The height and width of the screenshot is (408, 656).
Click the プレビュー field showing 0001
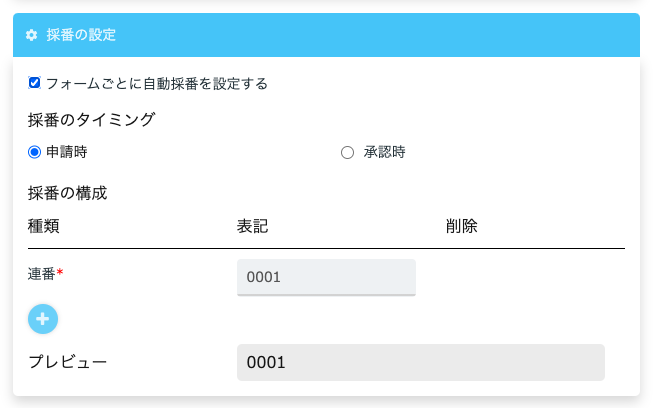click(420, 362)
